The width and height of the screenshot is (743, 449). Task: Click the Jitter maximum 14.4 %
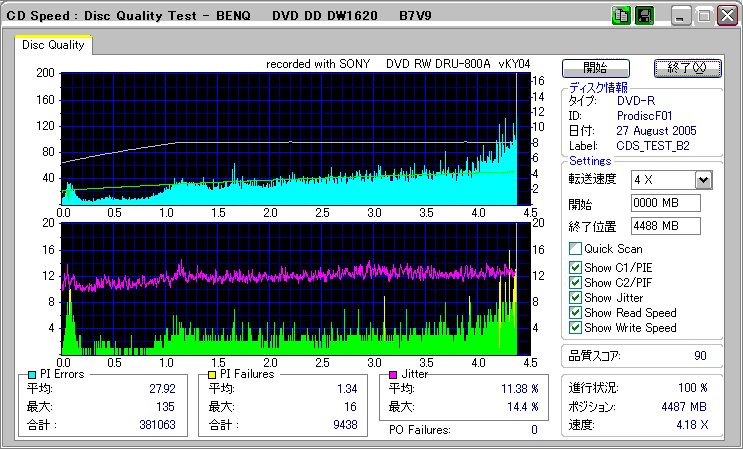523,406
